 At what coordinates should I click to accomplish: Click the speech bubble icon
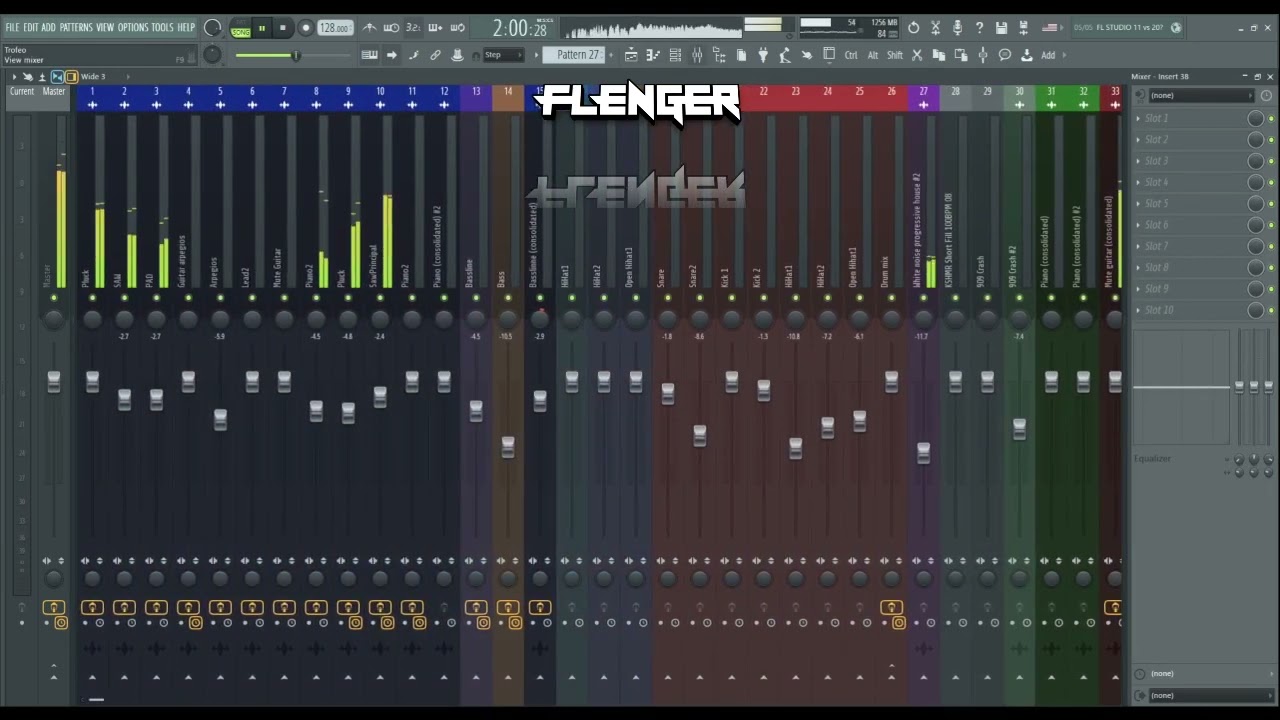coord(1005,55)
